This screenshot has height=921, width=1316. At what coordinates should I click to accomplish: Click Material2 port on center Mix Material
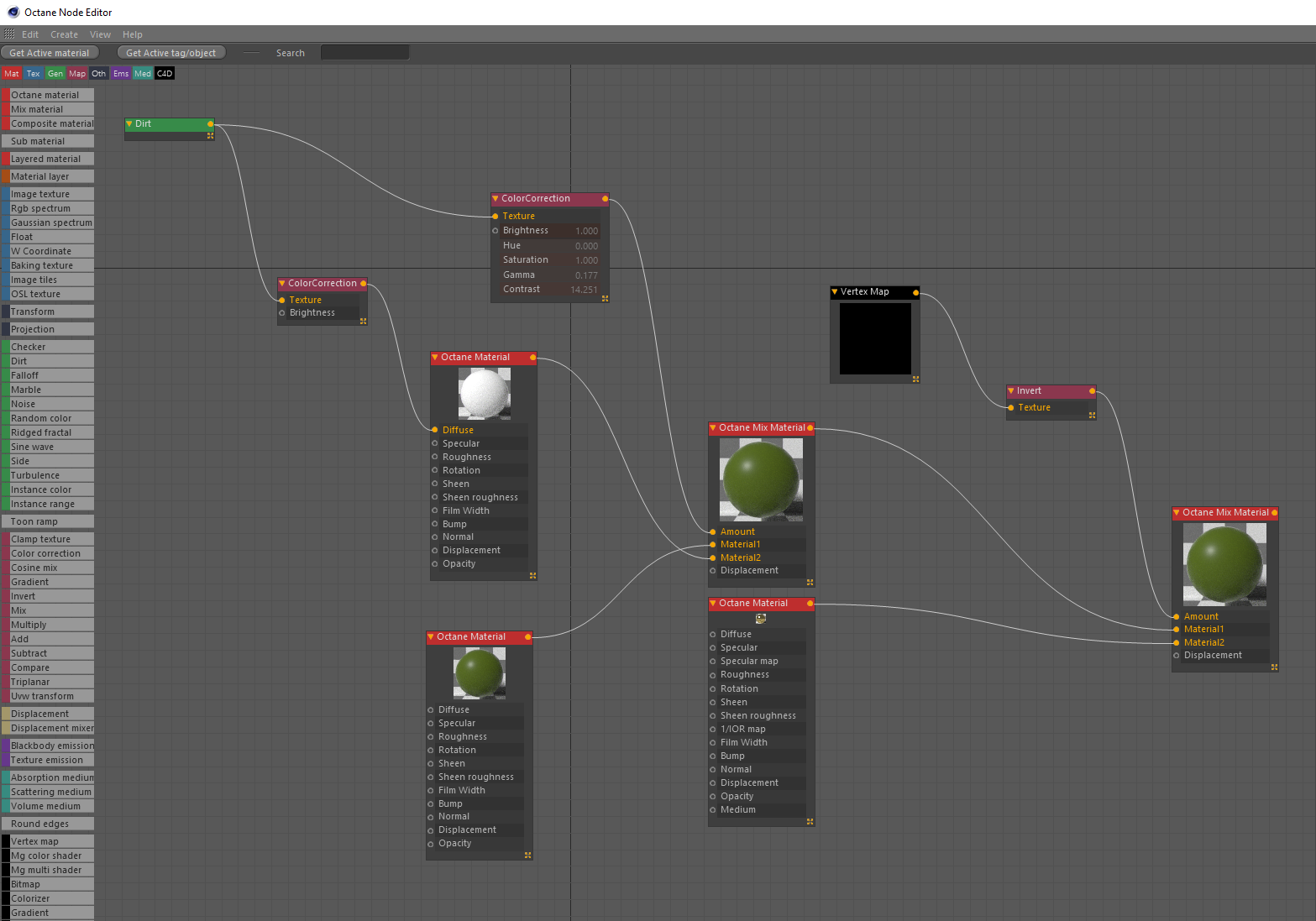point(713,558)
